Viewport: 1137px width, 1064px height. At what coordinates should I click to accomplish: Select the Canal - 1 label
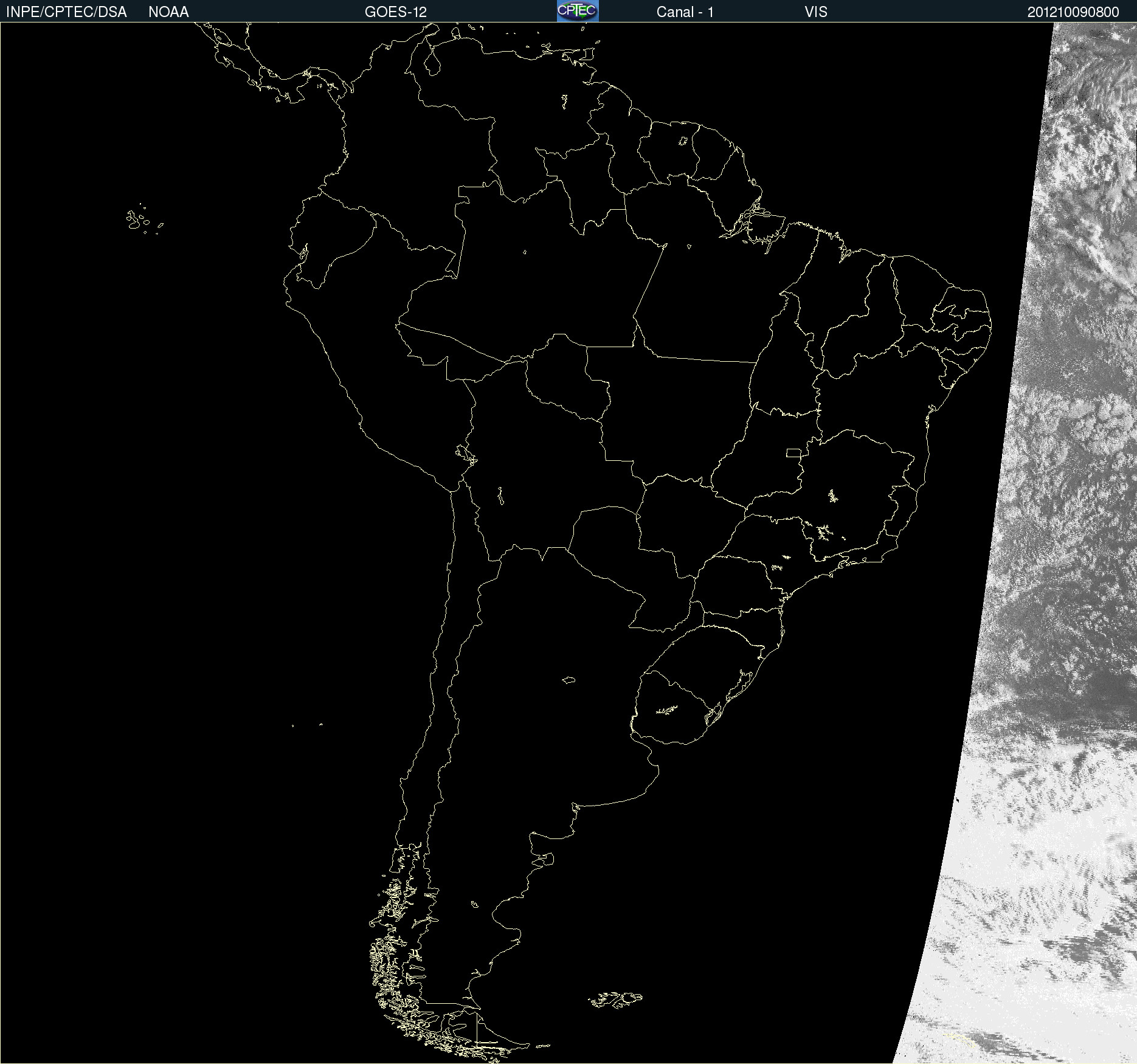685,12
